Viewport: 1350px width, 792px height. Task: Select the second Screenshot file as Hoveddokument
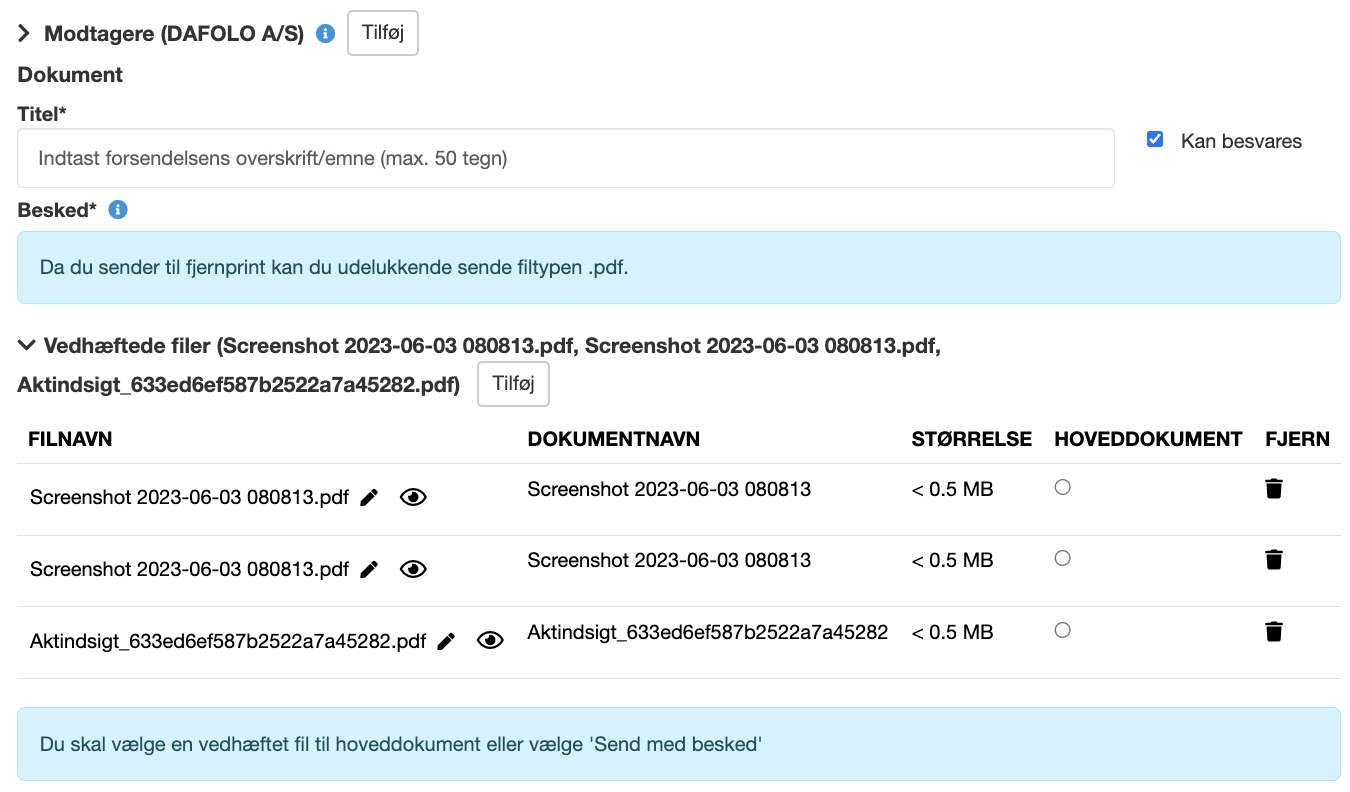1063,558
